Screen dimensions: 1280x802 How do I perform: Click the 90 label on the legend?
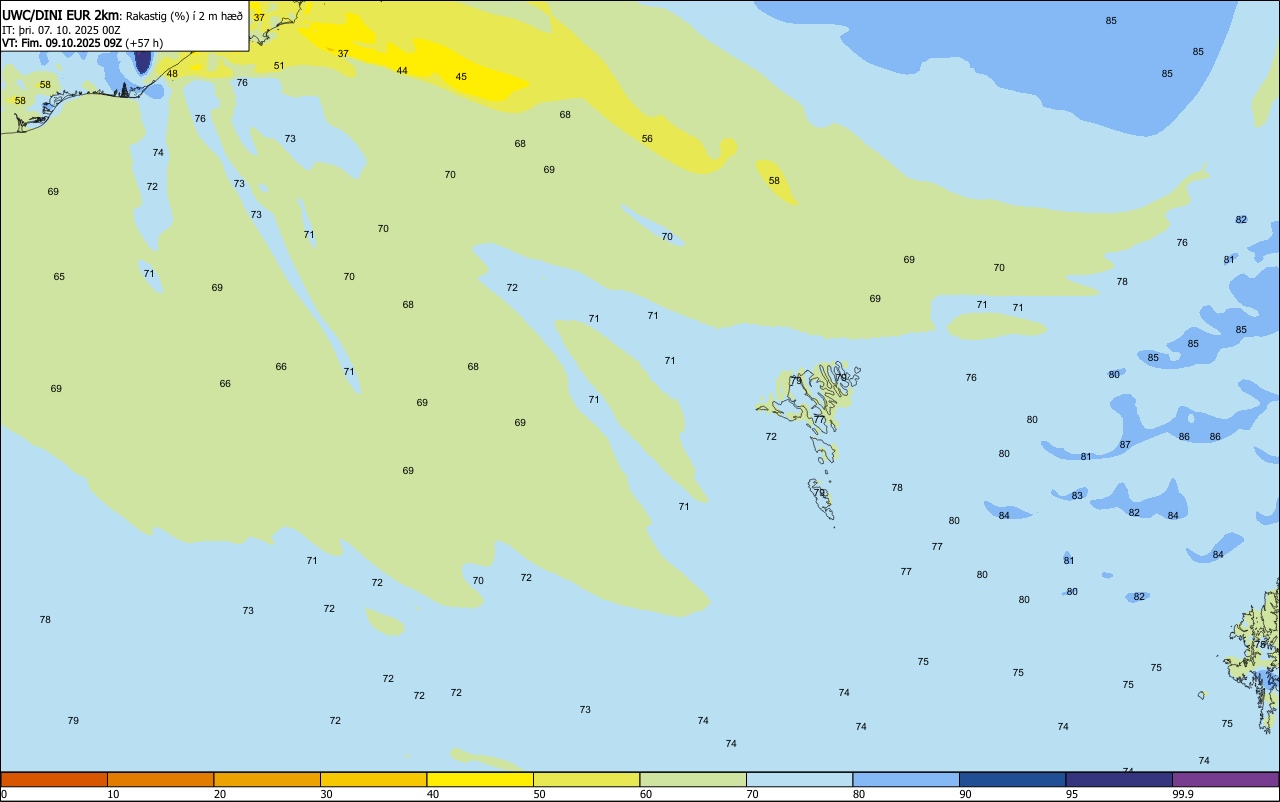tap(965, 794)
